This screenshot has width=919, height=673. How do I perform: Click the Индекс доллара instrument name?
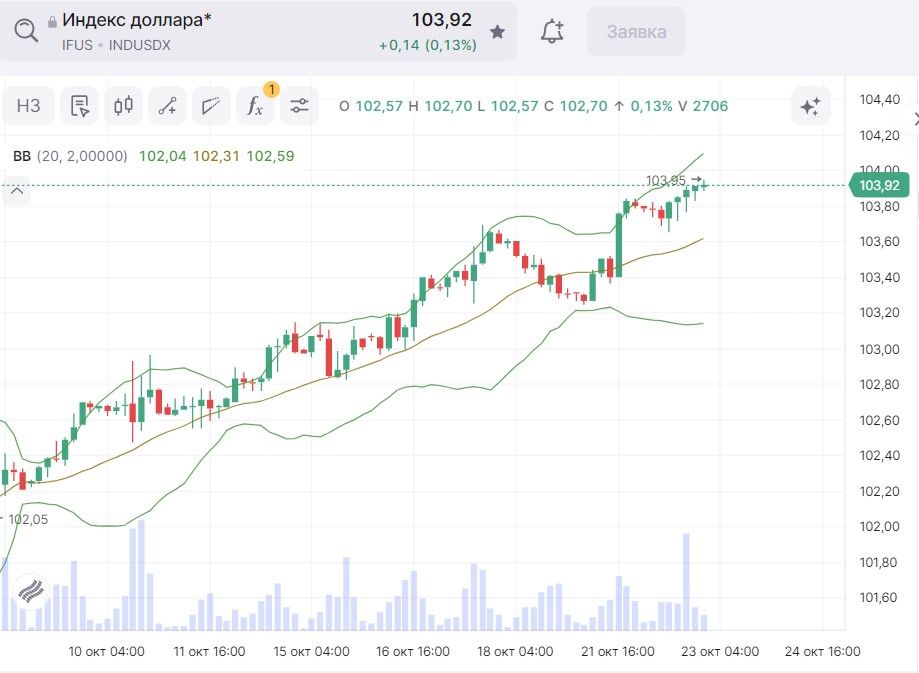coord(137,19)
